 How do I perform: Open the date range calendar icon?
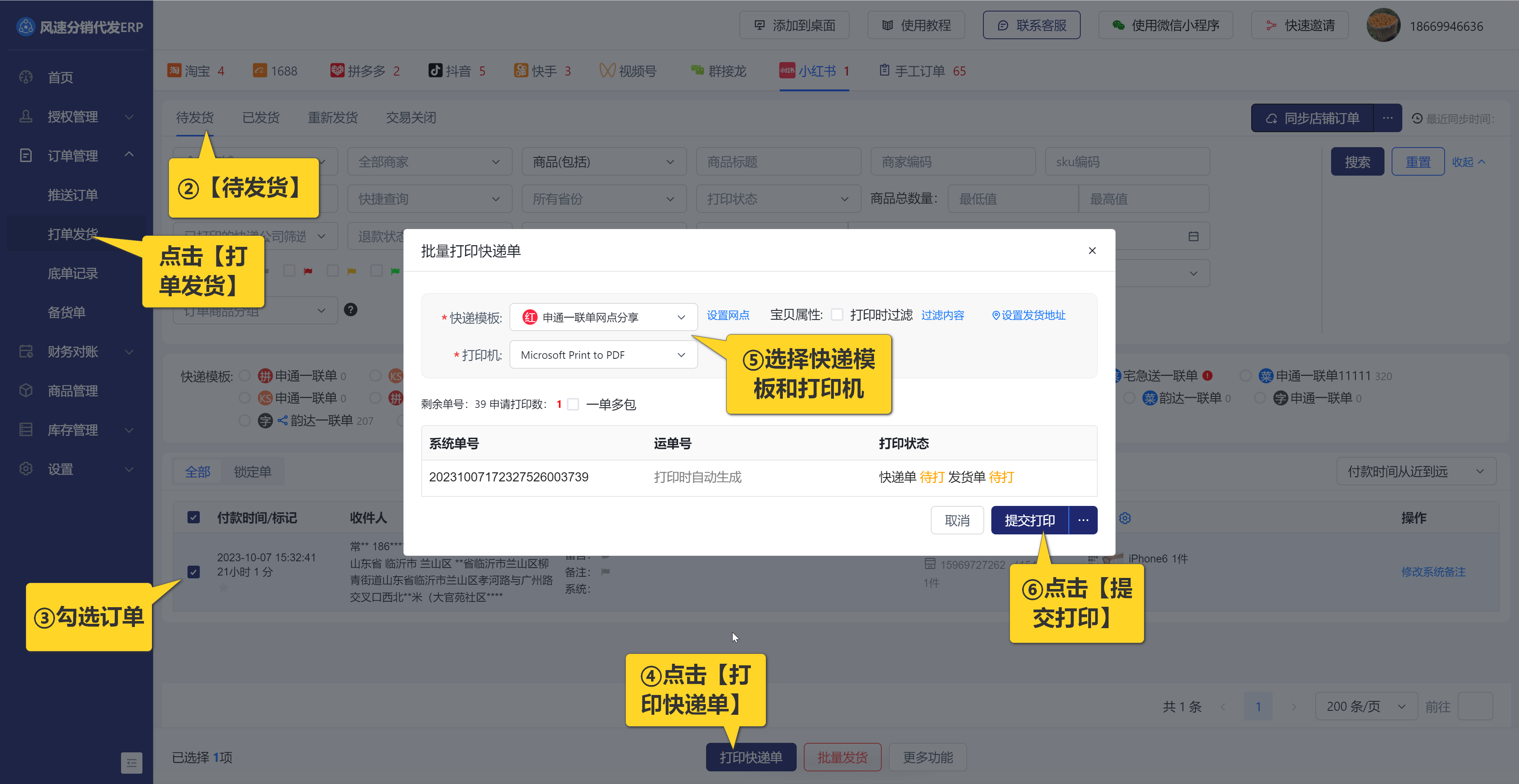tap(1193, 237)
